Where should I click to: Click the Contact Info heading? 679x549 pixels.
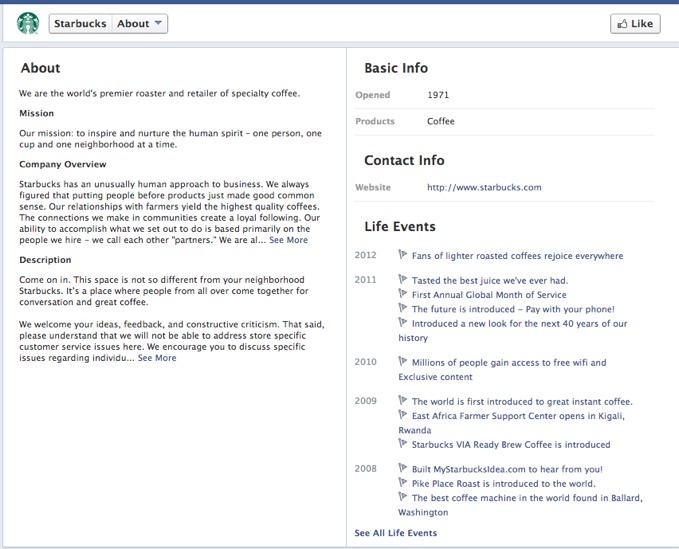404,161
